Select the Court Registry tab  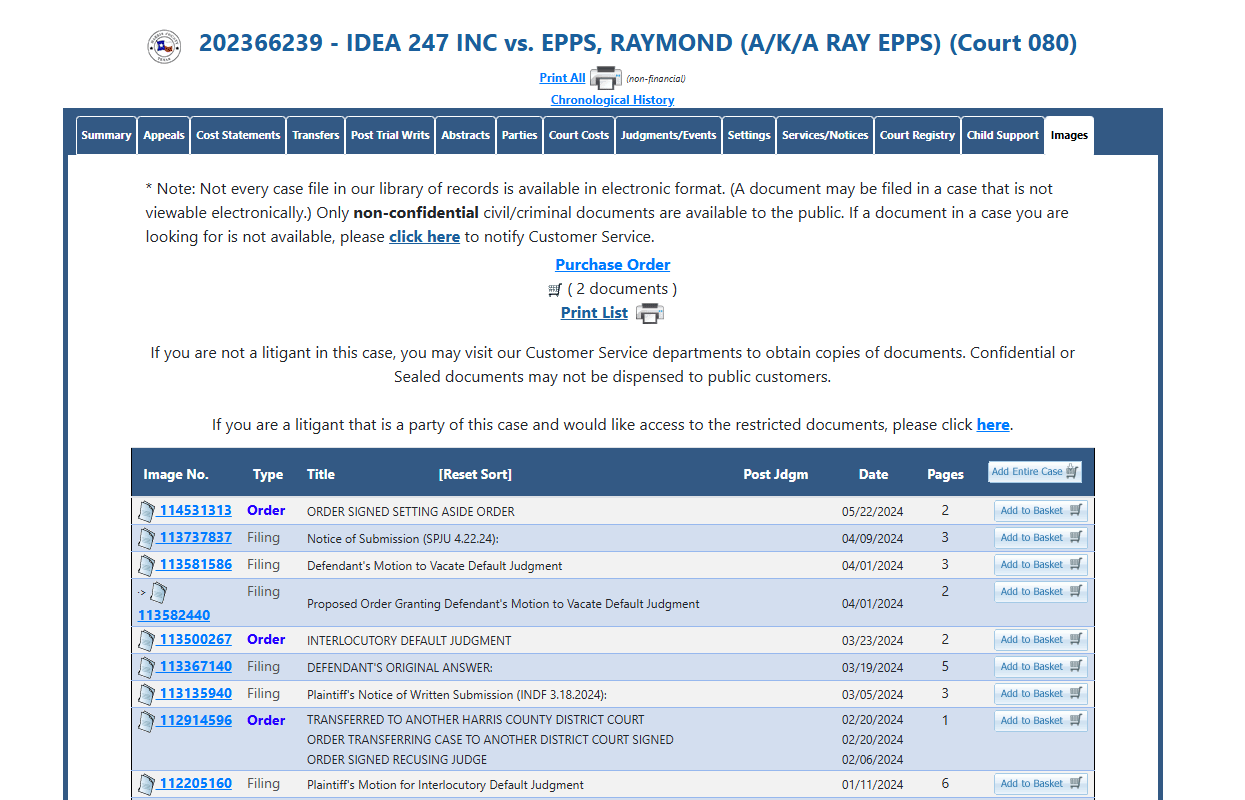point(918,136)
